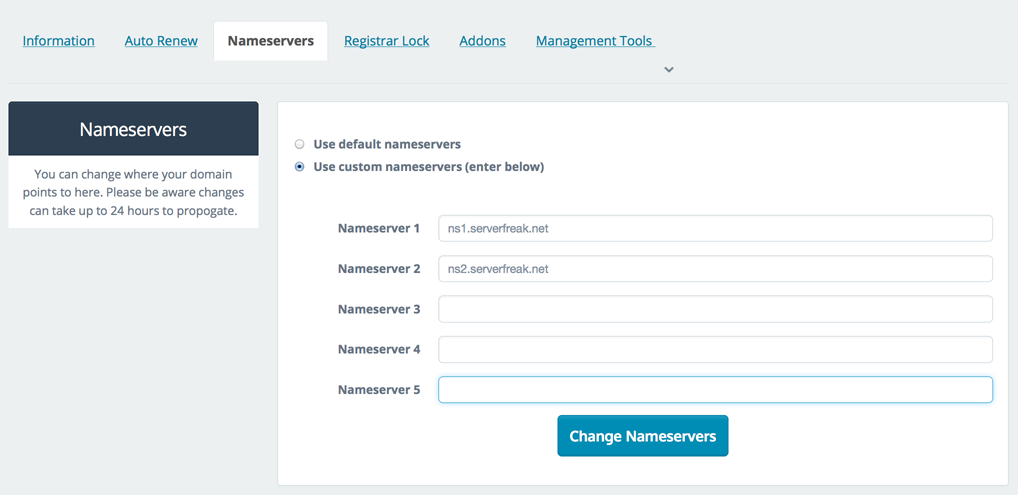Click the highlighted Nameserver 5 field
Viewport: 1018px width, 495px height.
coord(715,390)
